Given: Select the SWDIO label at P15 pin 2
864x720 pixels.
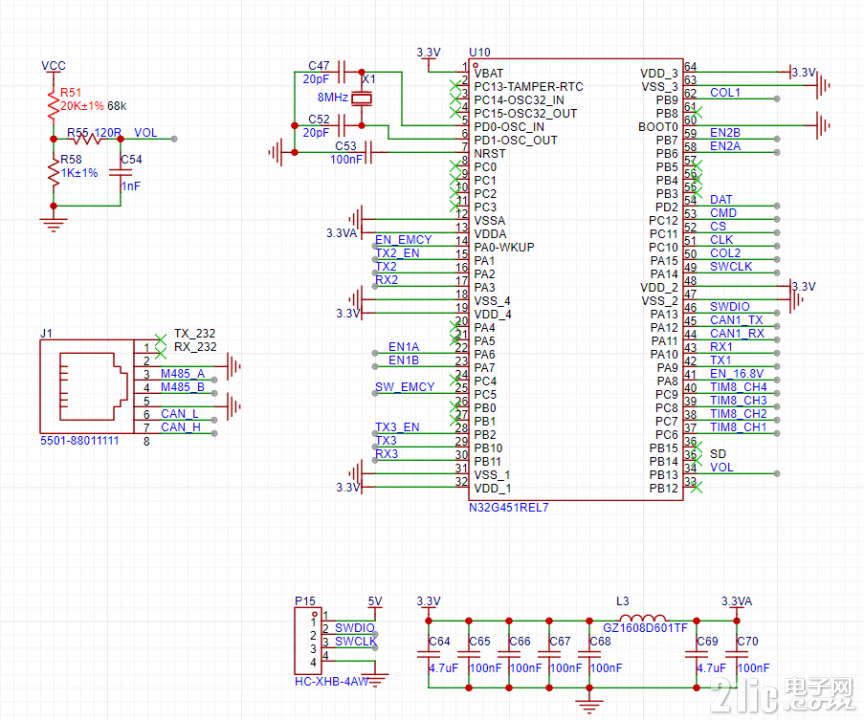Looking at the screenshot, I should tap(354, 628).
